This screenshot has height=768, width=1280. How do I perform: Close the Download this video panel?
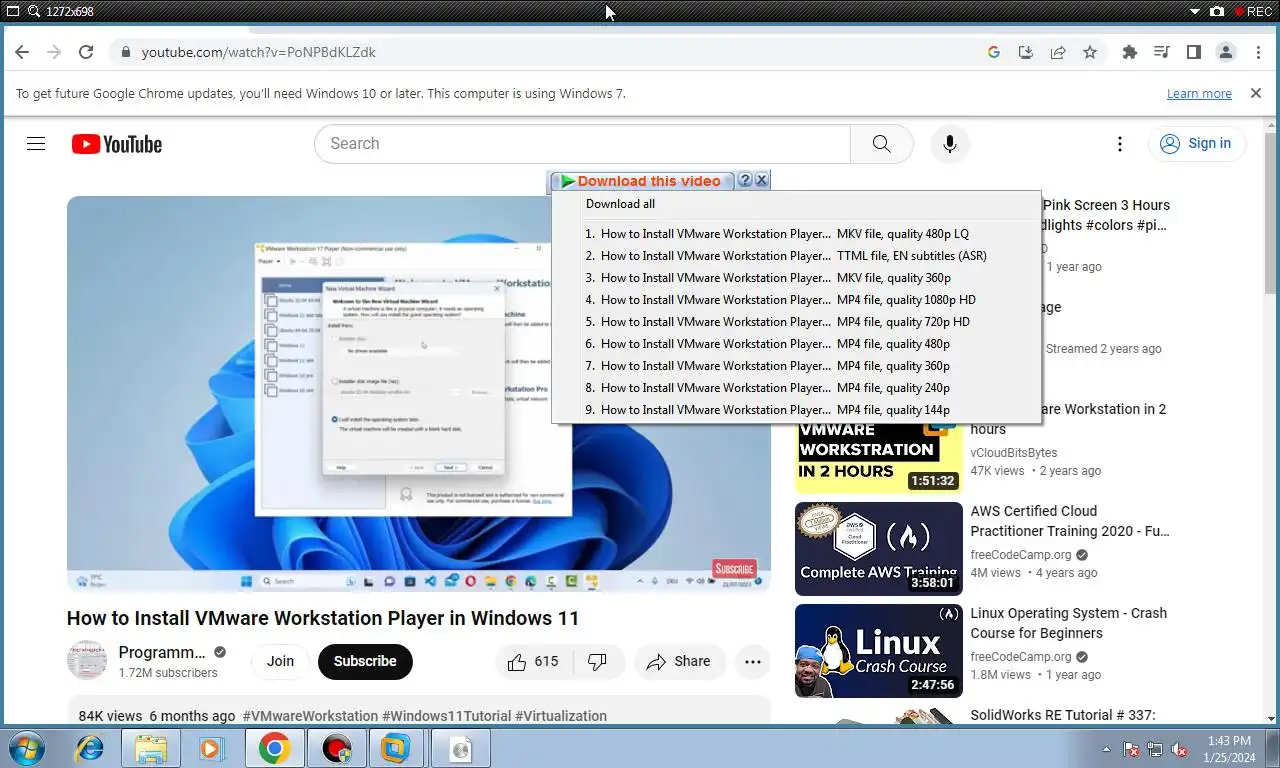tap(761, 180)
